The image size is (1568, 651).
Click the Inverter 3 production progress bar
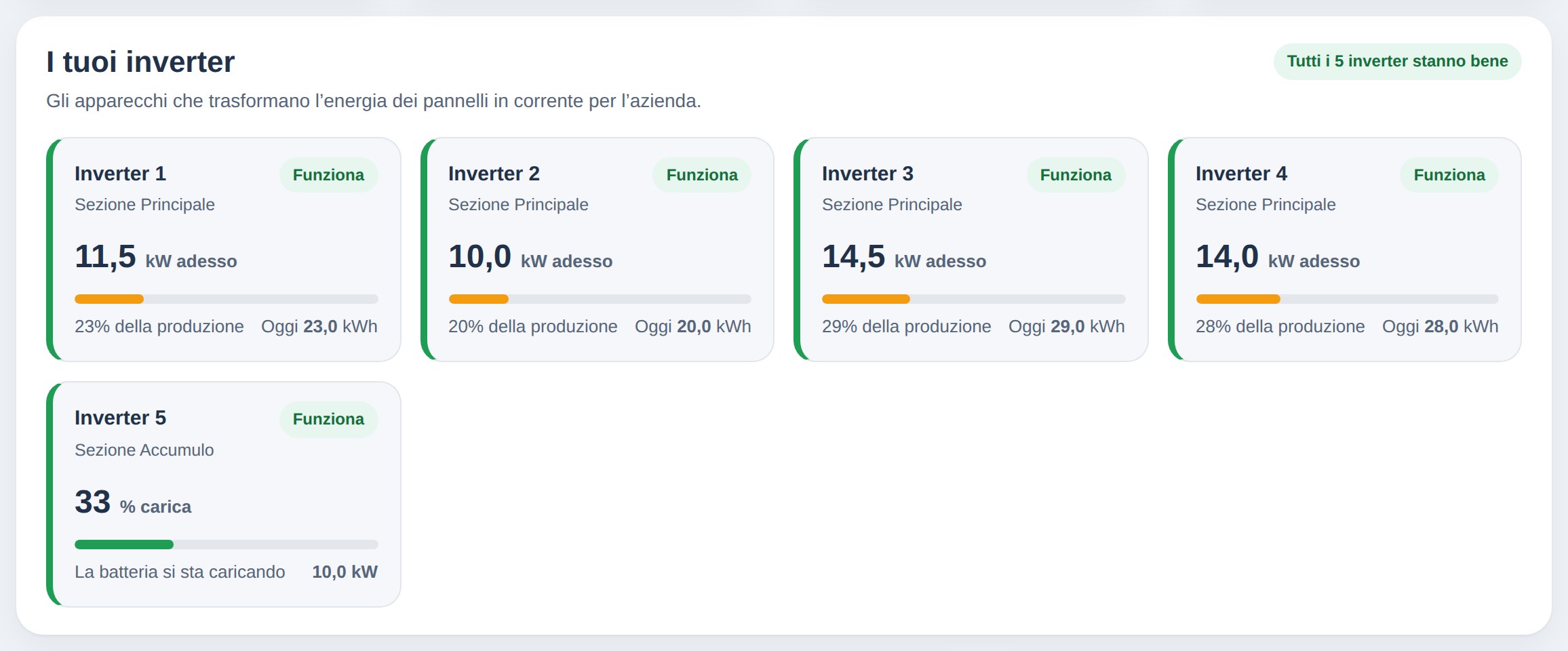973,299
